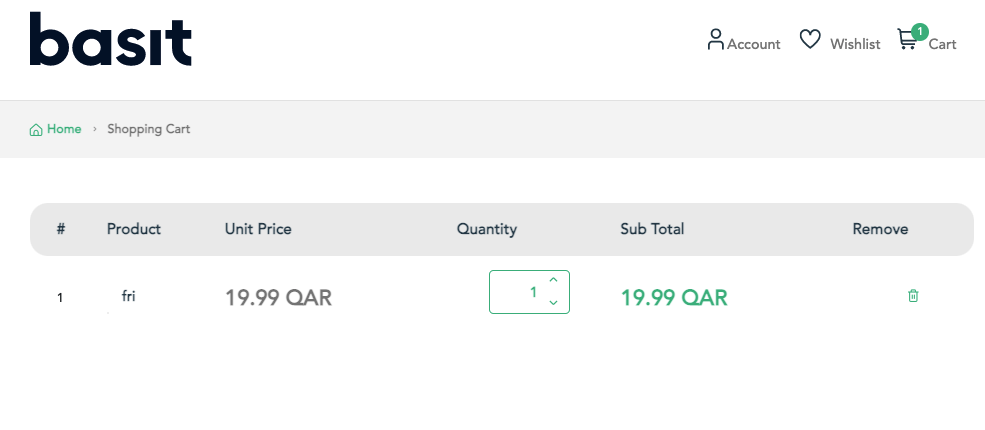Open the Wishlist link text
The width and height of the screenshot is (985, 430).
coord(855,44)
